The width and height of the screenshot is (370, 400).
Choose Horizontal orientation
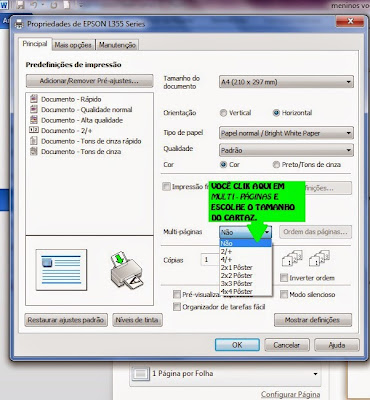[276, 113]
